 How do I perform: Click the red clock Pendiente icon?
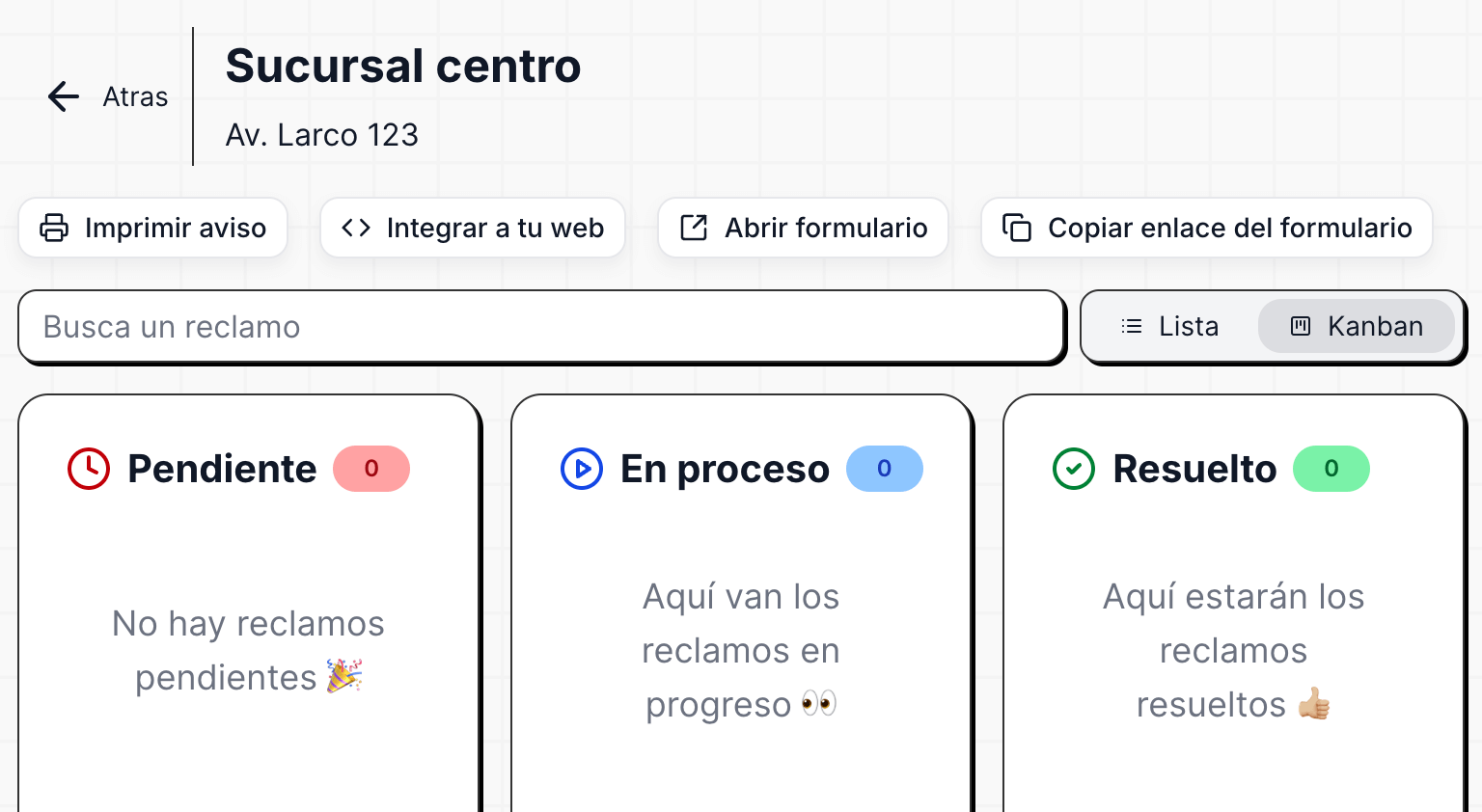pyautogui.click(x=89, y=469)
